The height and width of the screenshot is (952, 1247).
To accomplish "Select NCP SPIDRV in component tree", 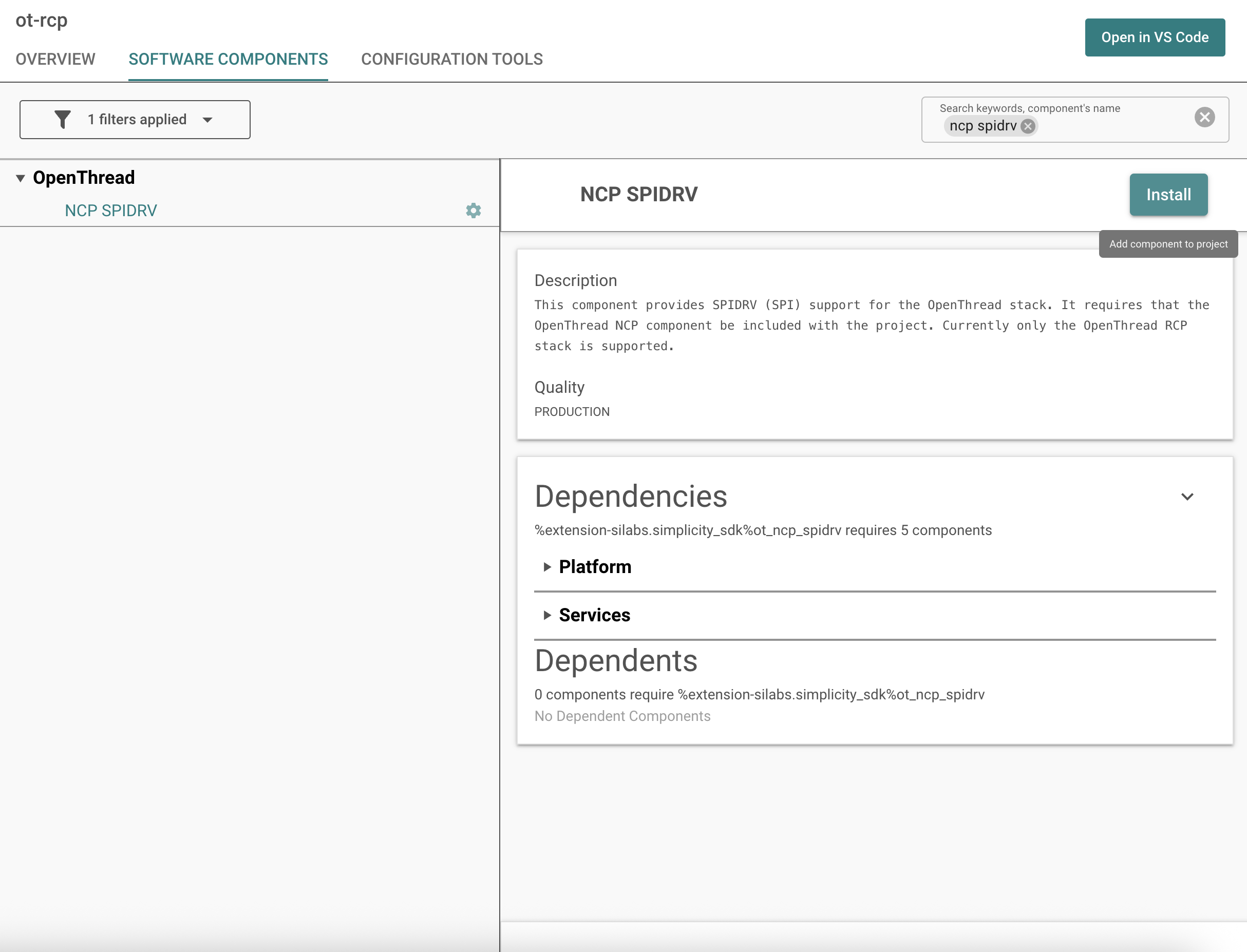I will click(x=111, y=211).
